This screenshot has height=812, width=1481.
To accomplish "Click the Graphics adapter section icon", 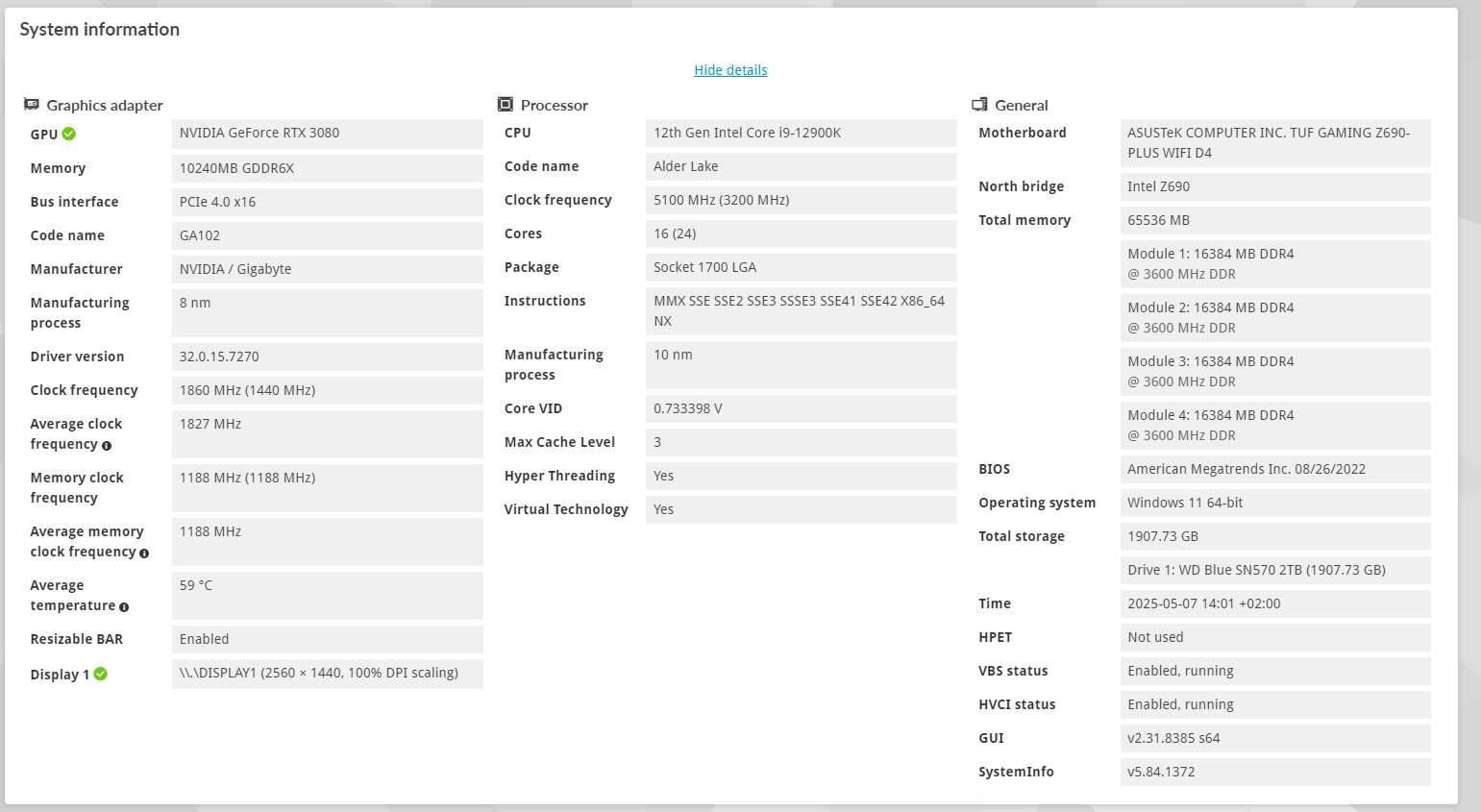I will point(32,104).
